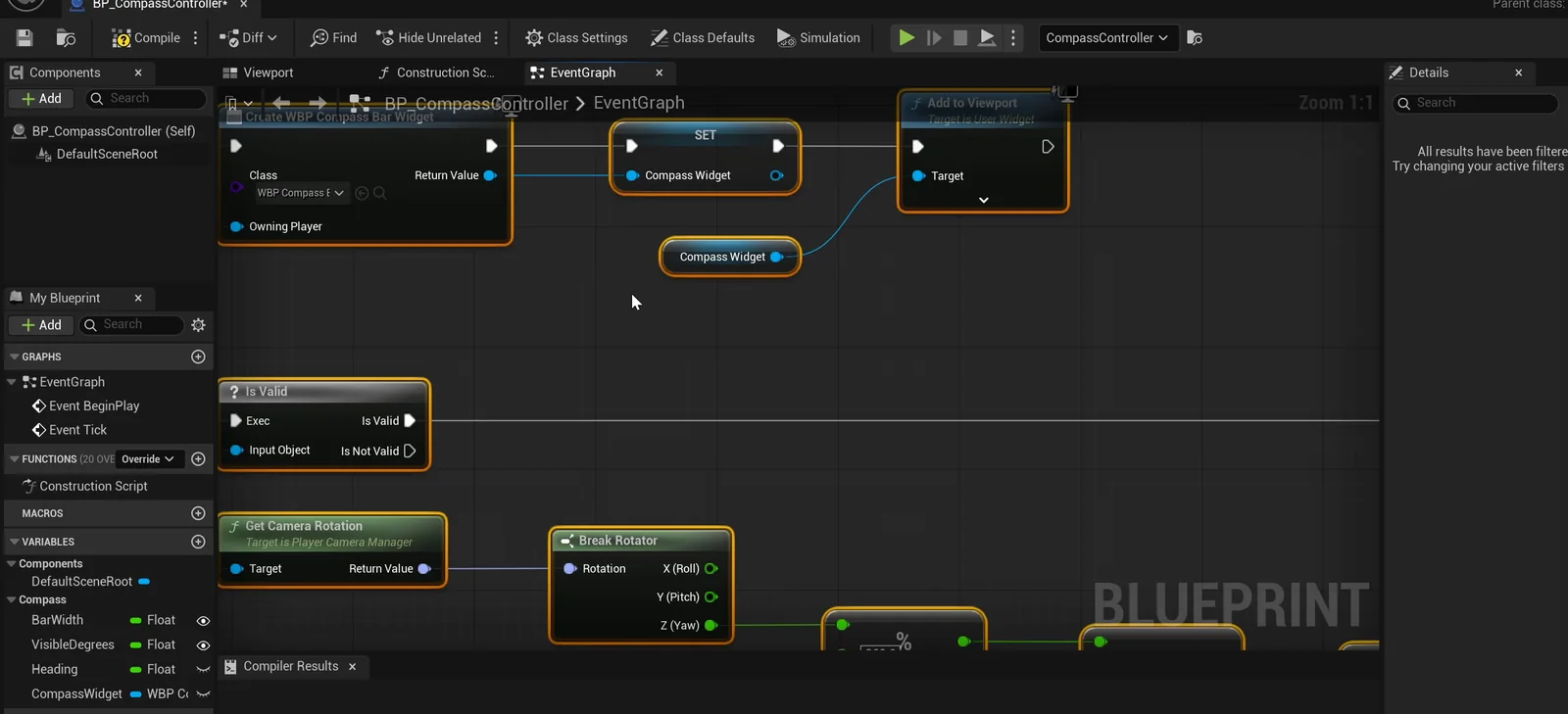Switch to the Construction Script tab
This screenshot has width=1568, height=714.
[436, 72]
